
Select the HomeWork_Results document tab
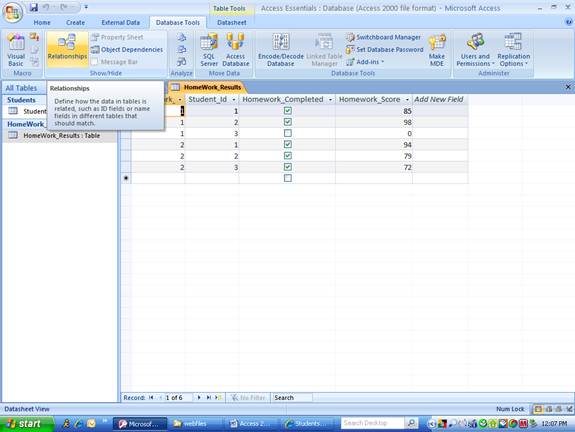pyautogui.click(x=208, y=87)
